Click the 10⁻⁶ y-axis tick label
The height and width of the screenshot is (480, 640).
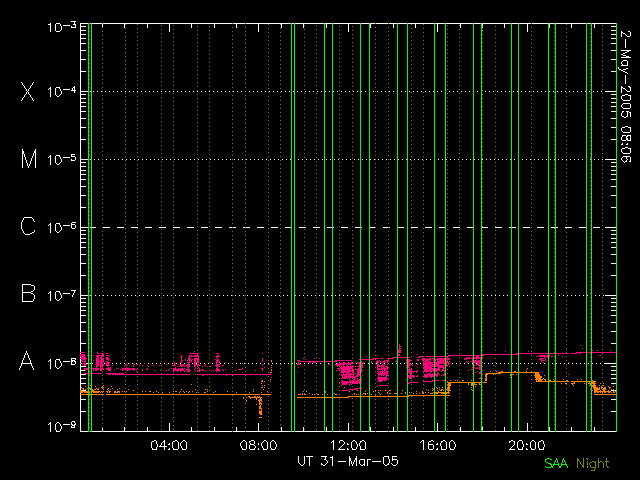point(62,227)
